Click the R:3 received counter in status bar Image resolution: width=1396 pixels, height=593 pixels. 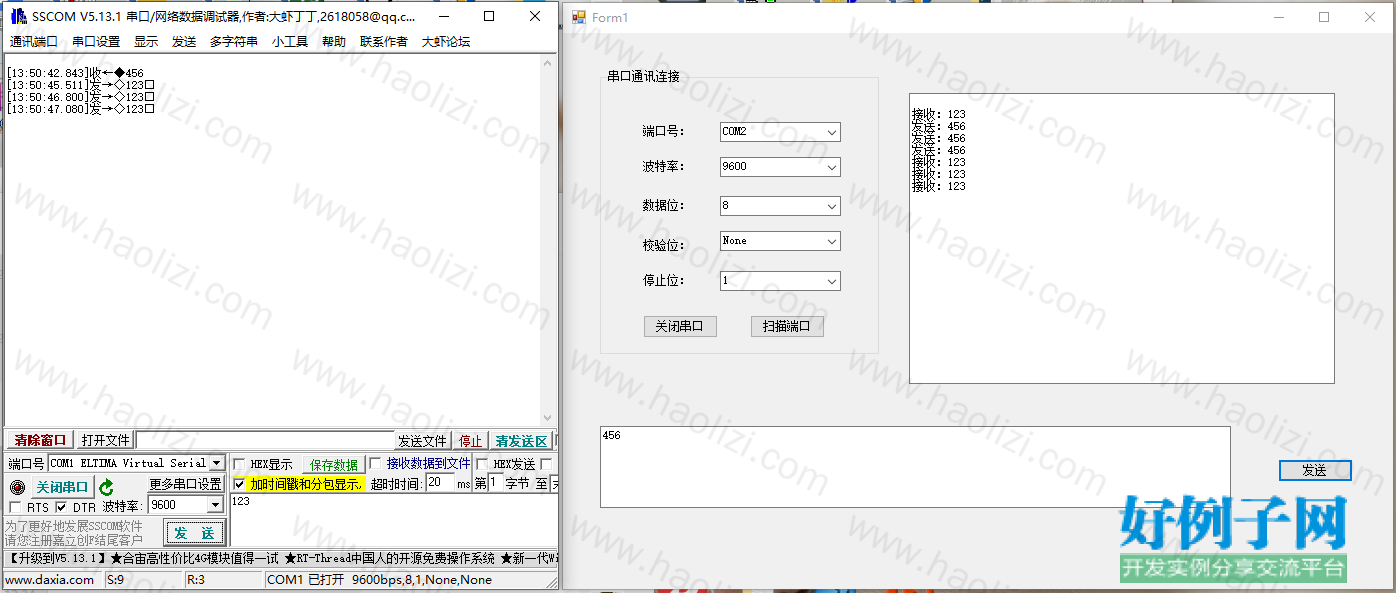(224, 580)
